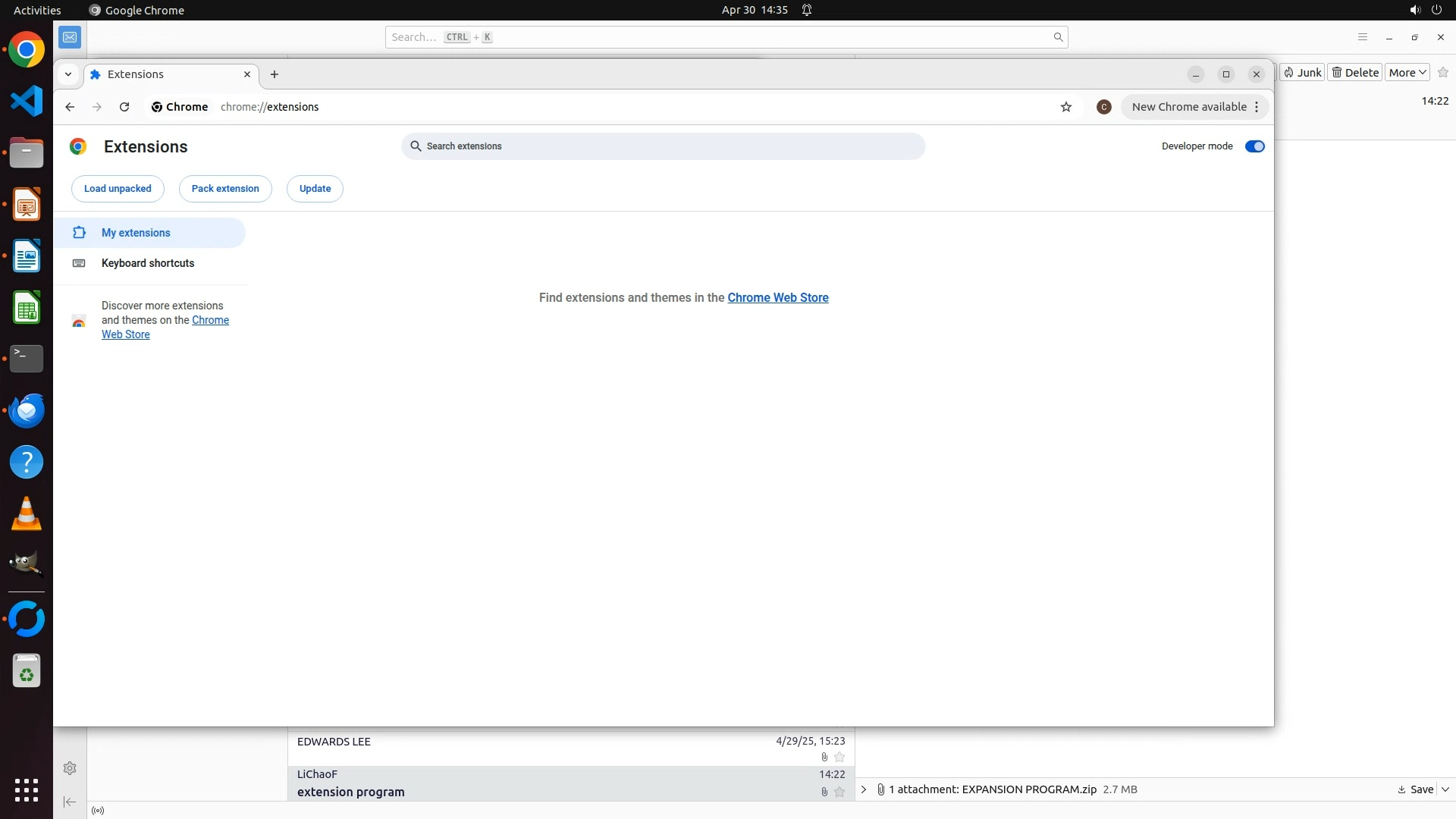
Task: Open the Chrome profile avatar icon
Action: (x=1104, y=107)
